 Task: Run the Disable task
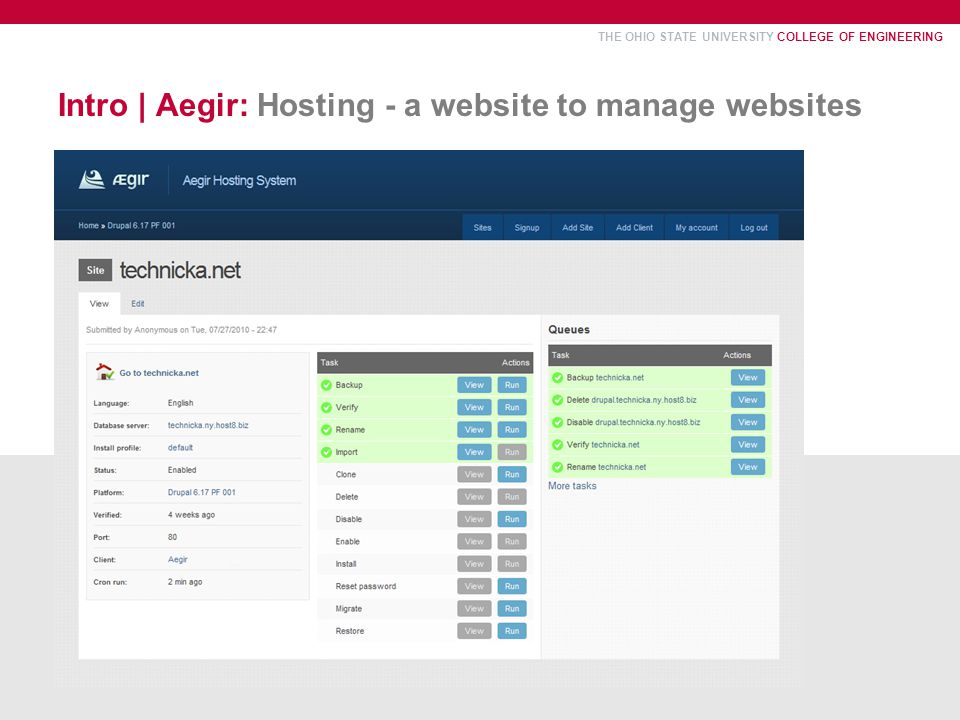(512, 519)
